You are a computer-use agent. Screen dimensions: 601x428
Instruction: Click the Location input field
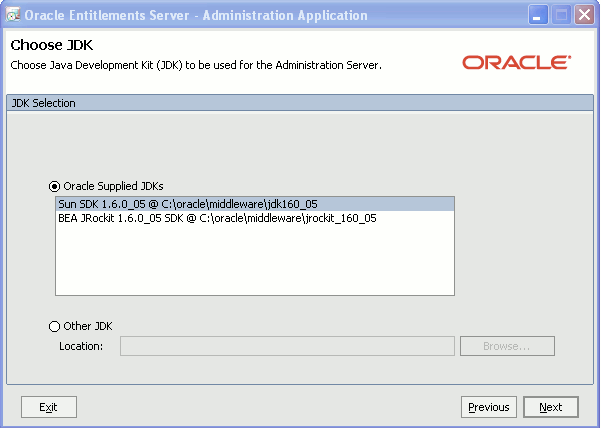point(287,346)
